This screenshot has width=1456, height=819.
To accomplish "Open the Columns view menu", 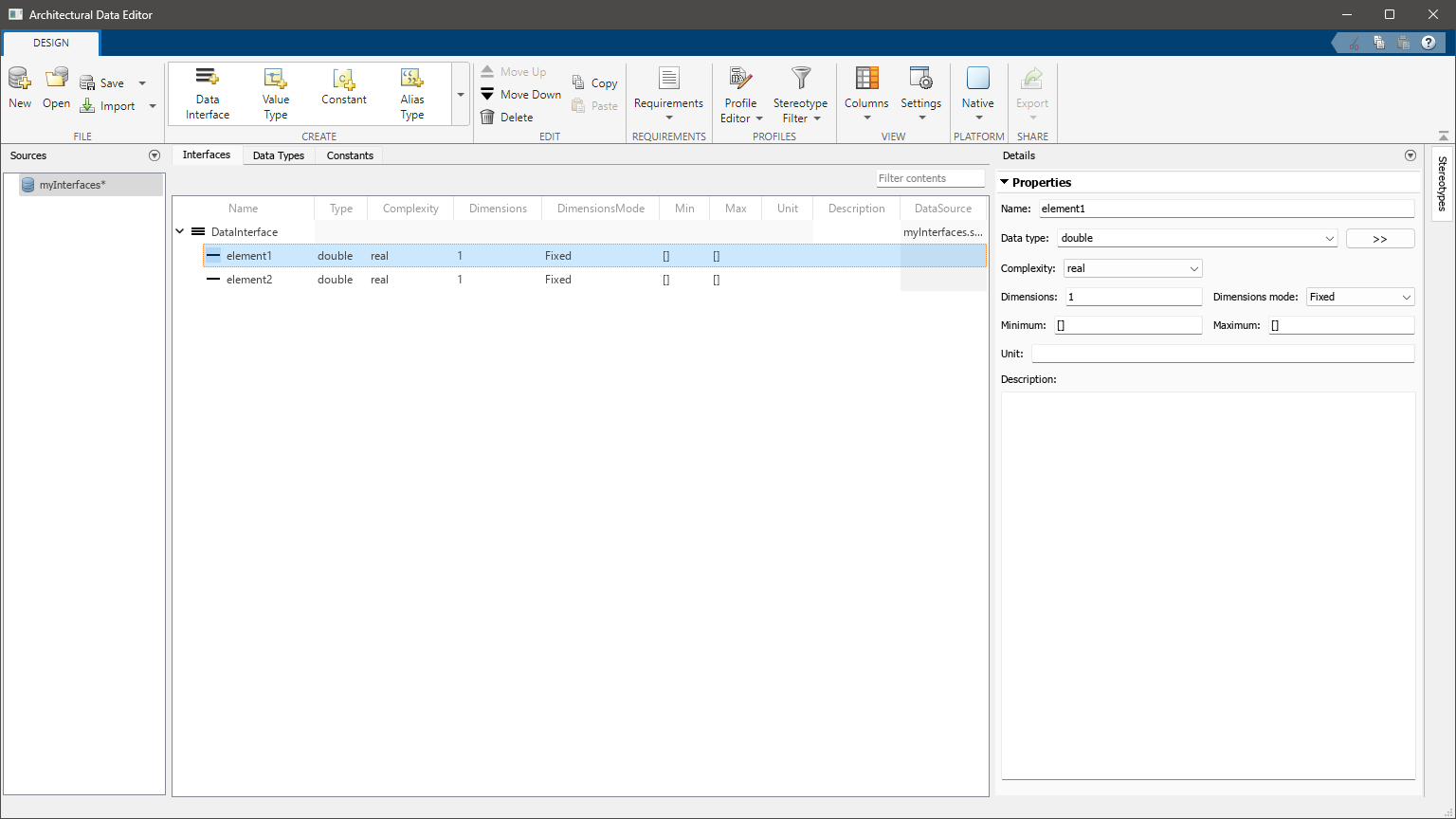I will point(866,94).
